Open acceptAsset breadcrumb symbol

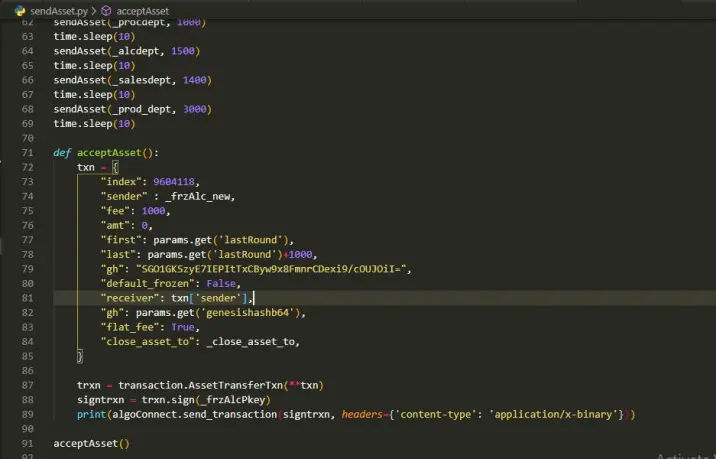click(142, 11)
